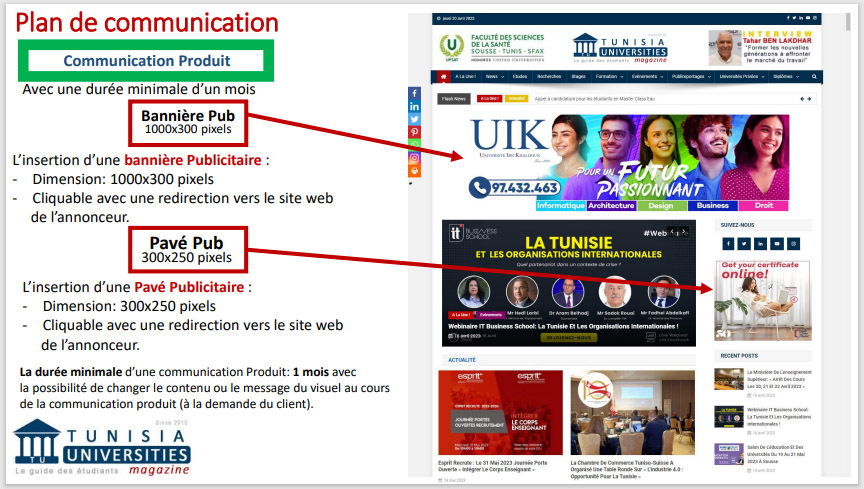Click the 'Get your certificate online' ad
The width and height of the screenshot is (864, 489).
[x=762, y=301]
